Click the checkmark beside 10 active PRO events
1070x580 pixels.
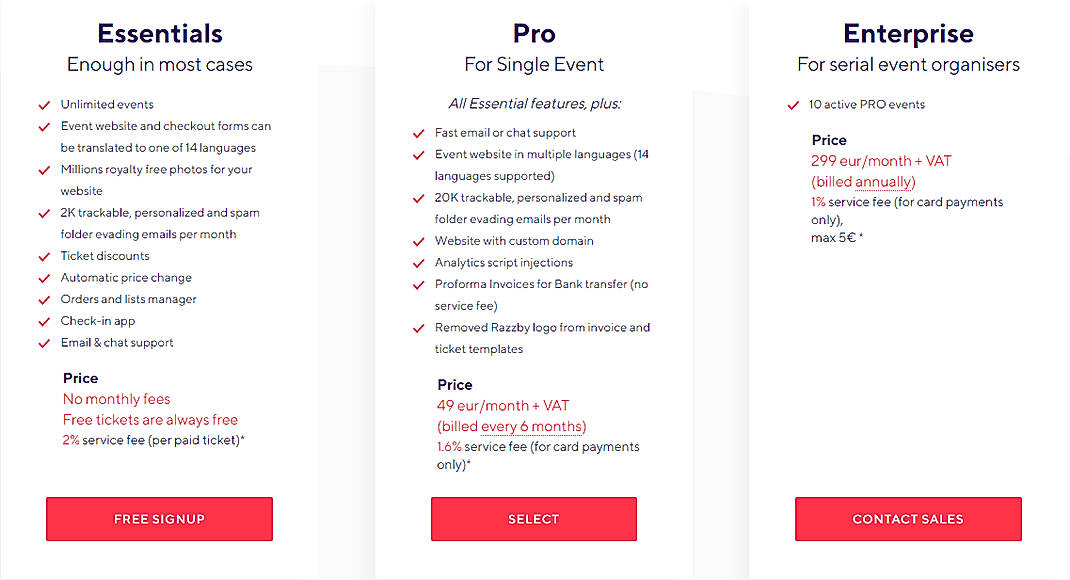click(792, 104)
